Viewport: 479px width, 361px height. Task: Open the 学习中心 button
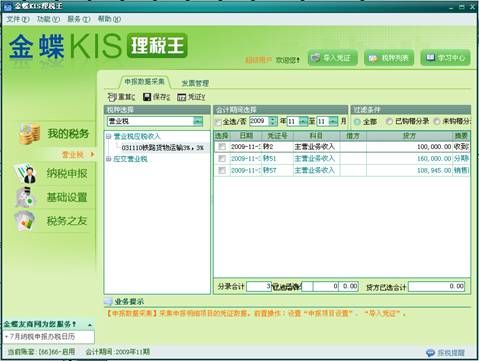pos(445,58)
